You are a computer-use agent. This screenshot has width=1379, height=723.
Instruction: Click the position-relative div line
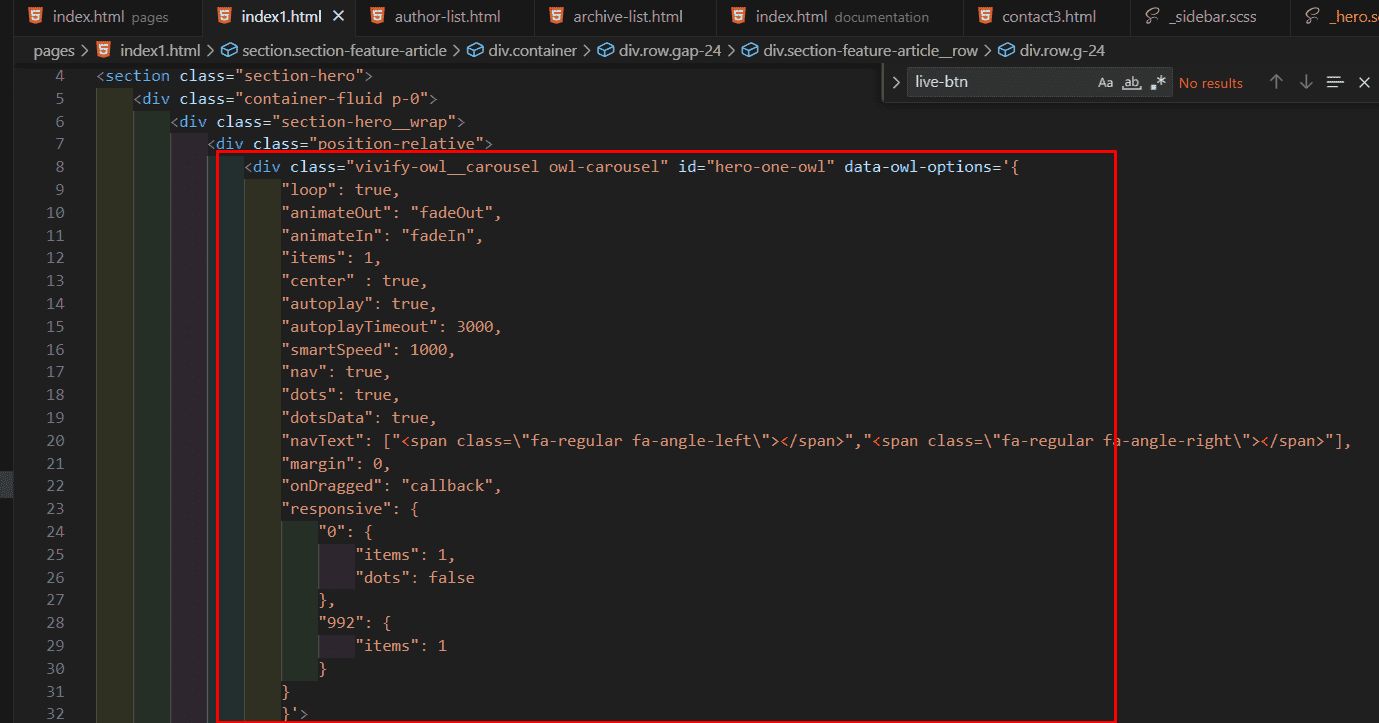[x=350, y=145]
